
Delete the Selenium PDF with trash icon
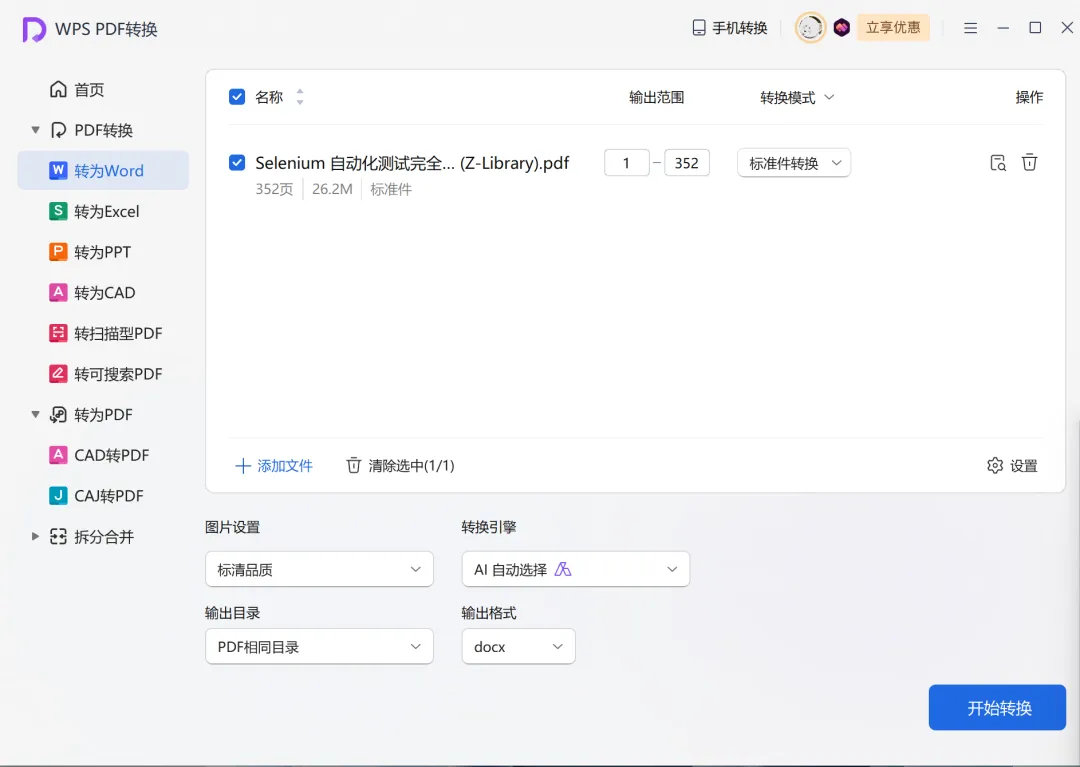[1029, 162]
